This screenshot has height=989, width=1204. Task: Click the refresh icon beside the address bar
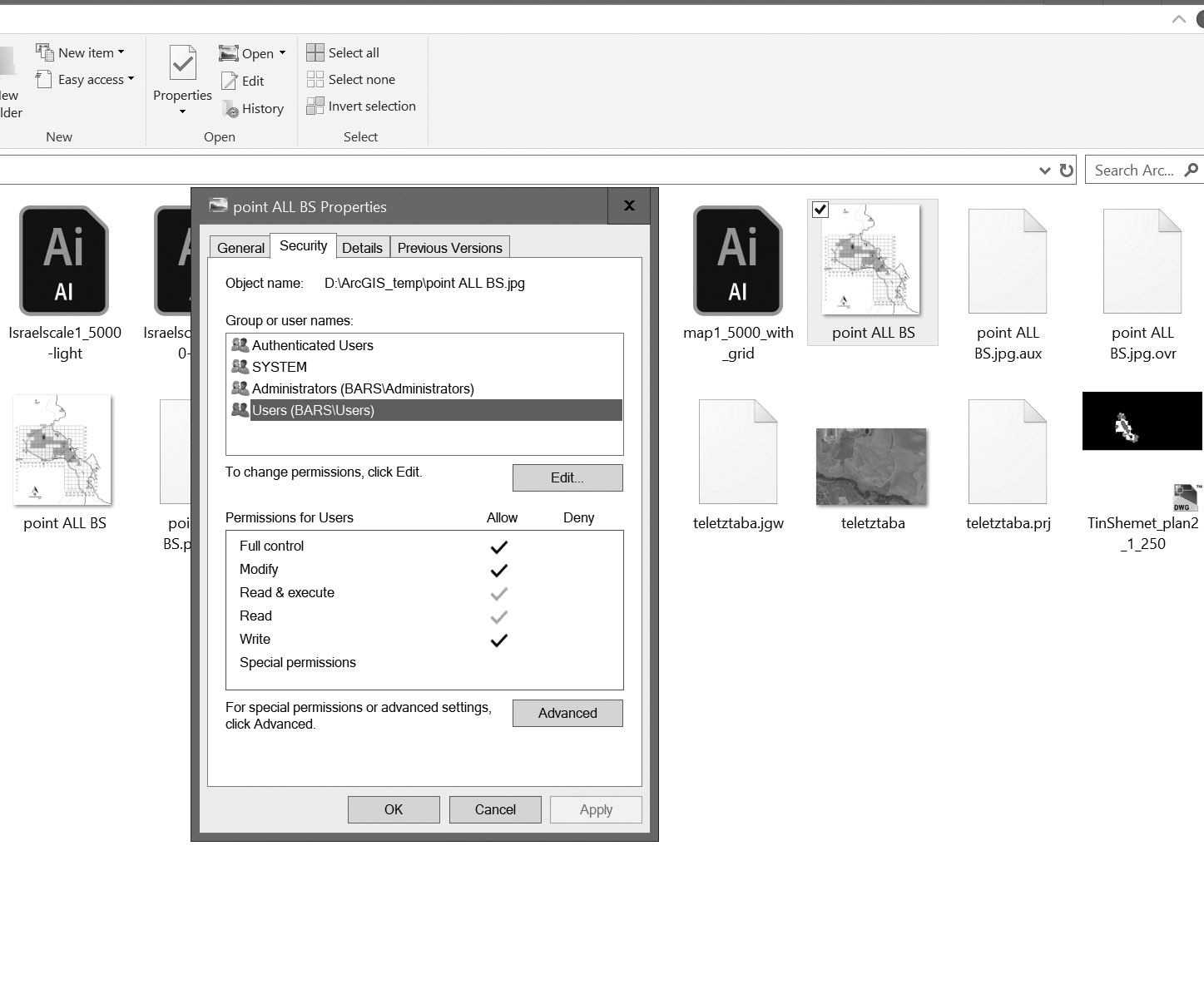click(1066, 171)
